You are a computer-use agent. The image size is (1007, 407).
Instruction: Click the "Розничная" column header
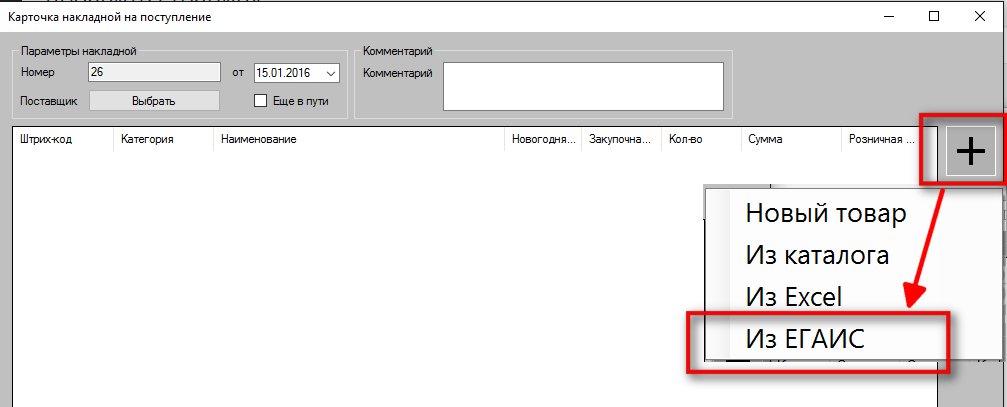889,139
